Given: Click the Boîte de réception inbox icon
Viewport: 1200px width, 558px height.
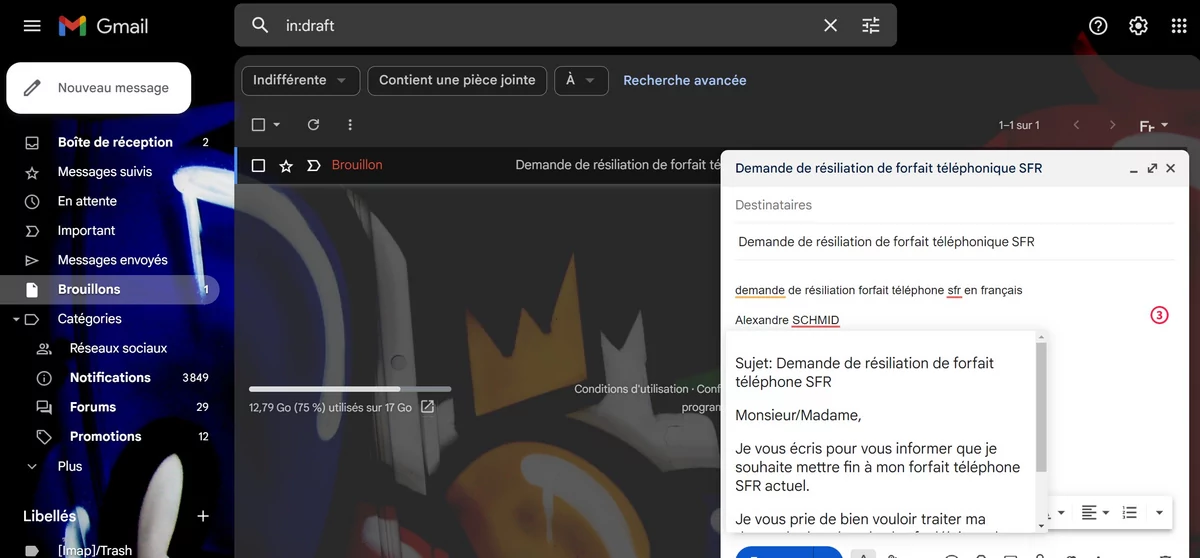Looking at the screenshot, I should 32,142.
